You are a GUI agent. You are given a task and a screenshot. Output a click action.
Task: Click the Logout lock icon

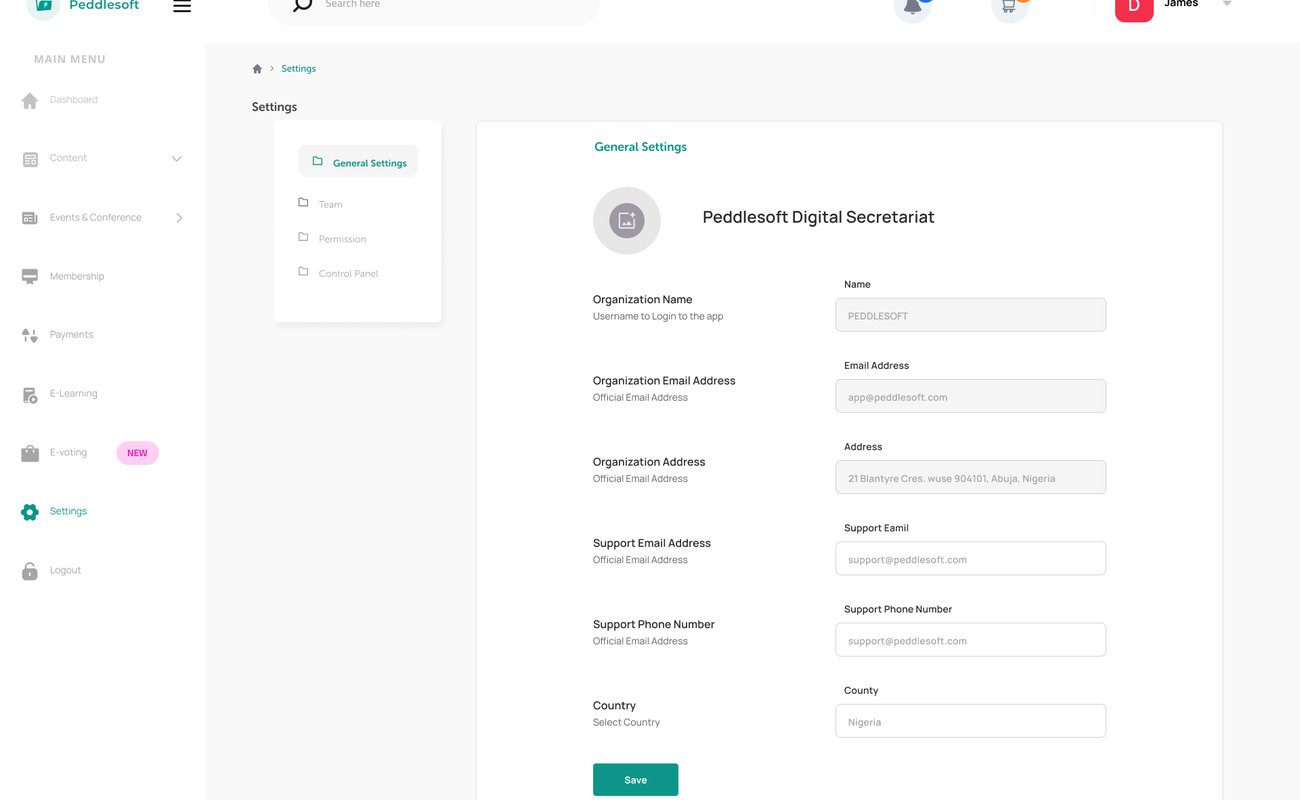[30, 571]
